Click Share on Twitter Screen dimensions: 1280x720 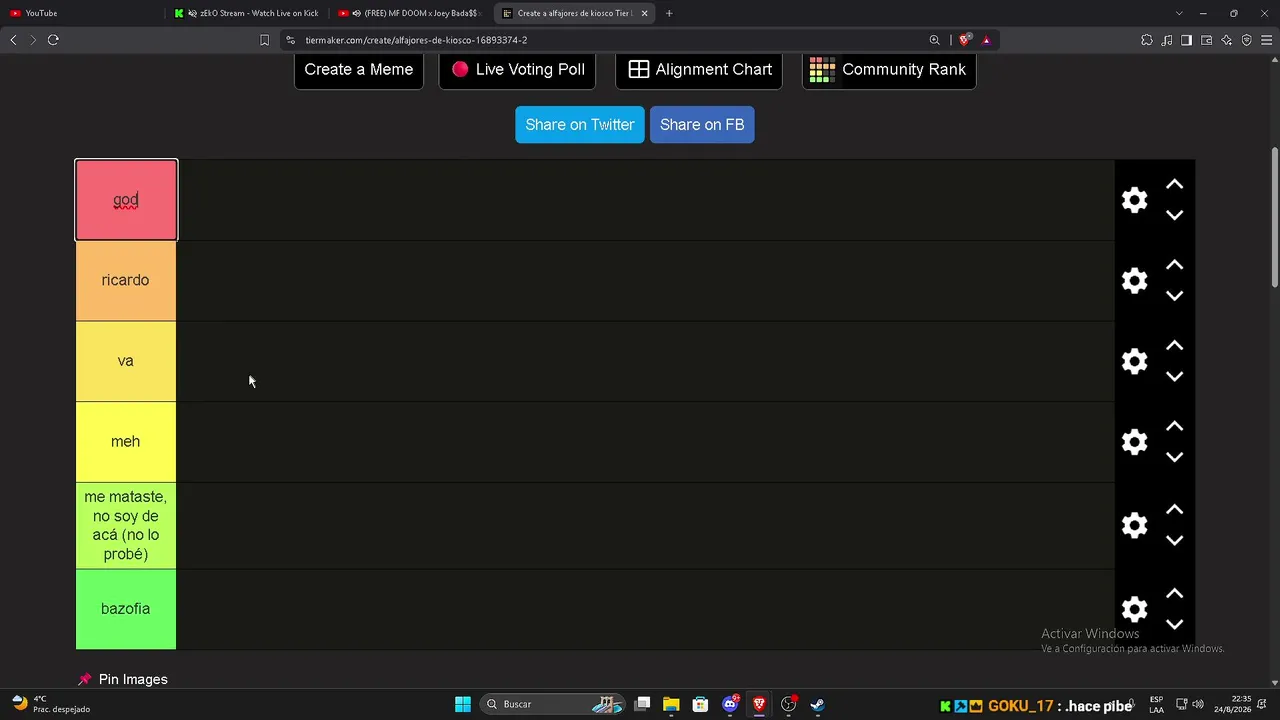pos(580,125)
